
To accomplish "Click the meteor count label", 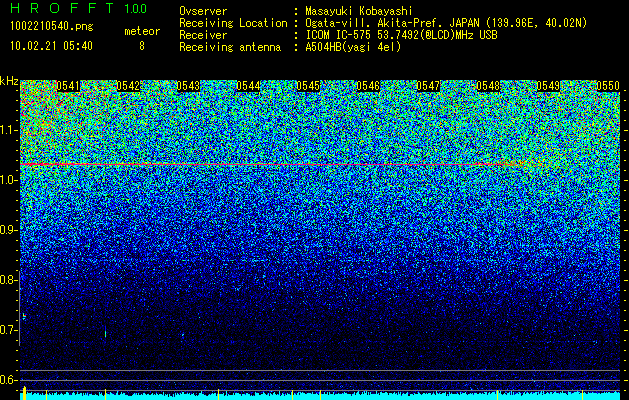I will pos(142,31).
